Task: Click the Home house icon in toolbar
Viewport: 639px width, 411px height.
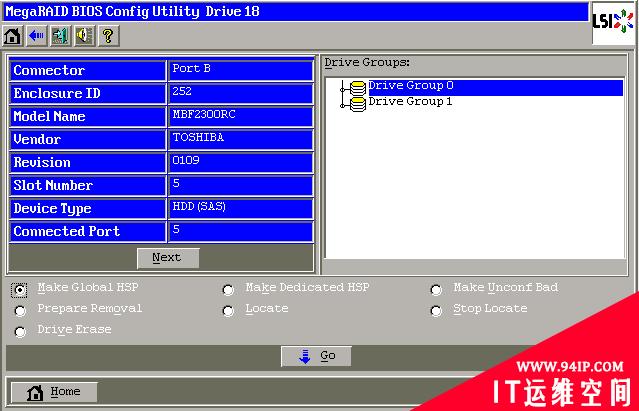Action: (12, 36)
